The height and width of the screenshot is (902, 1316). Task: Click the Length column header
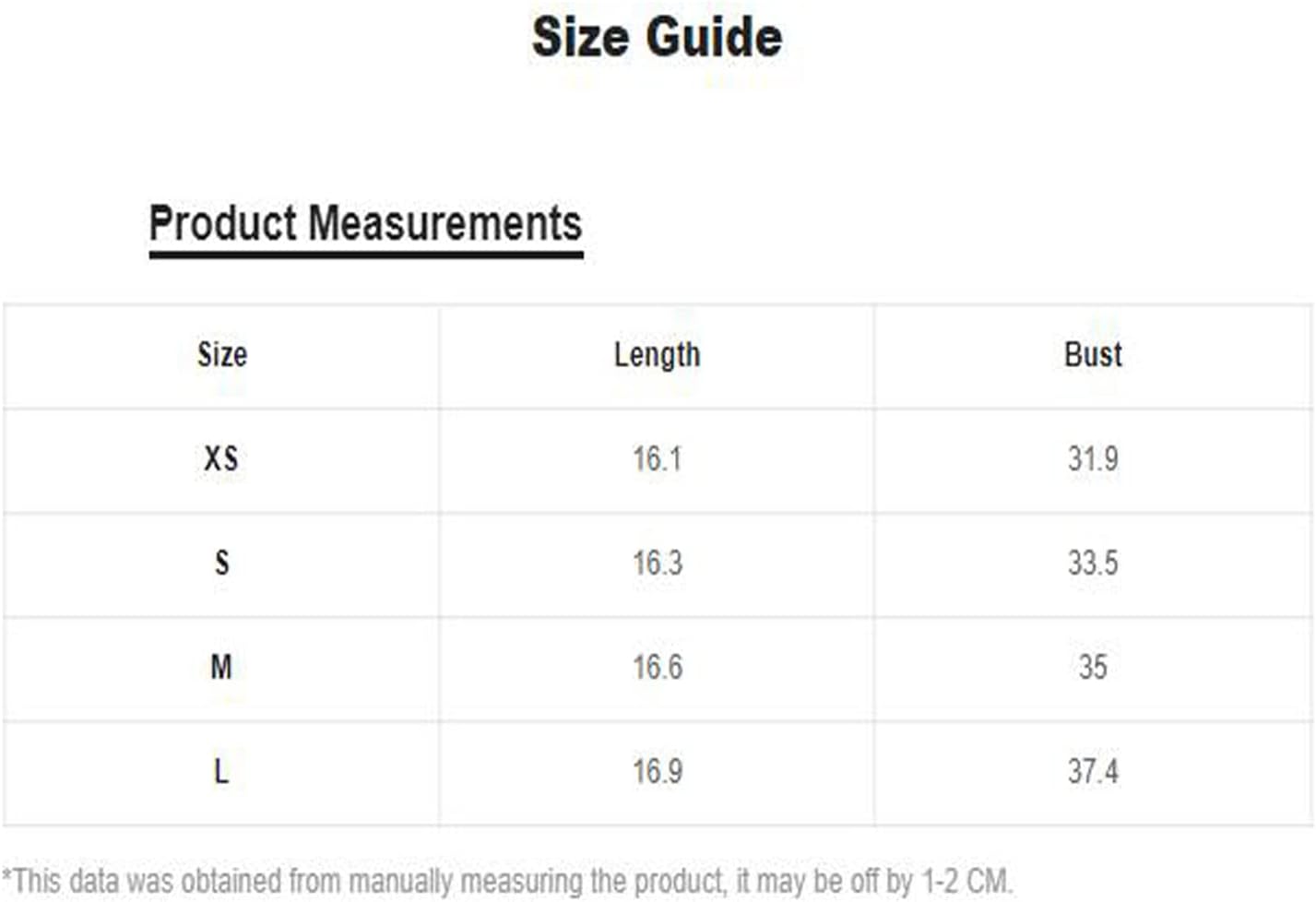(658, 355)
